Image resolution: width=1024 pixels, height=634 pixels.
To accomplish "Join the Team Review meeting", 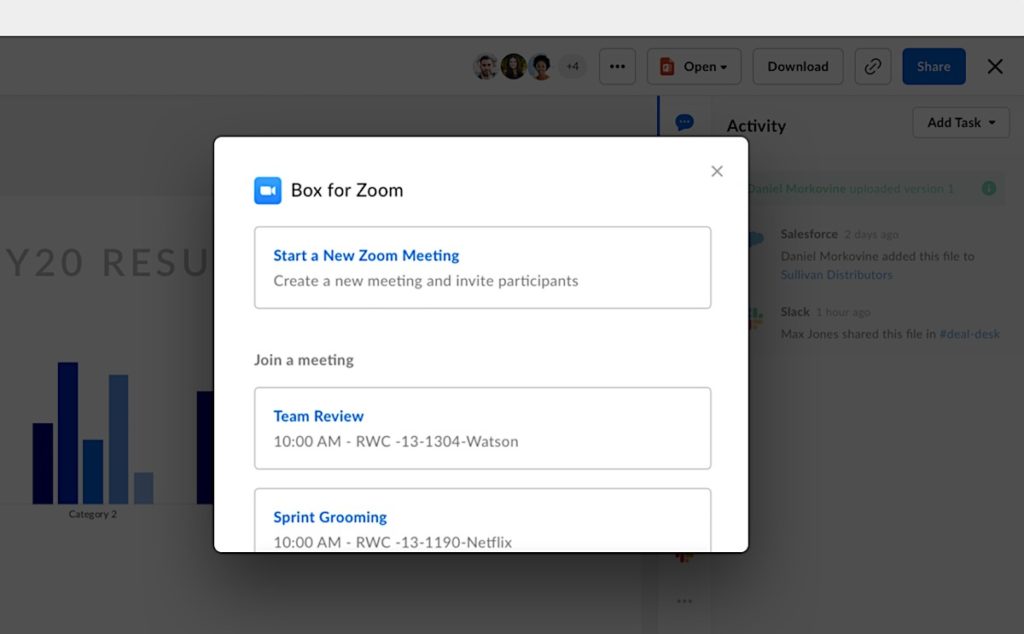I will (x=483, y=428).
